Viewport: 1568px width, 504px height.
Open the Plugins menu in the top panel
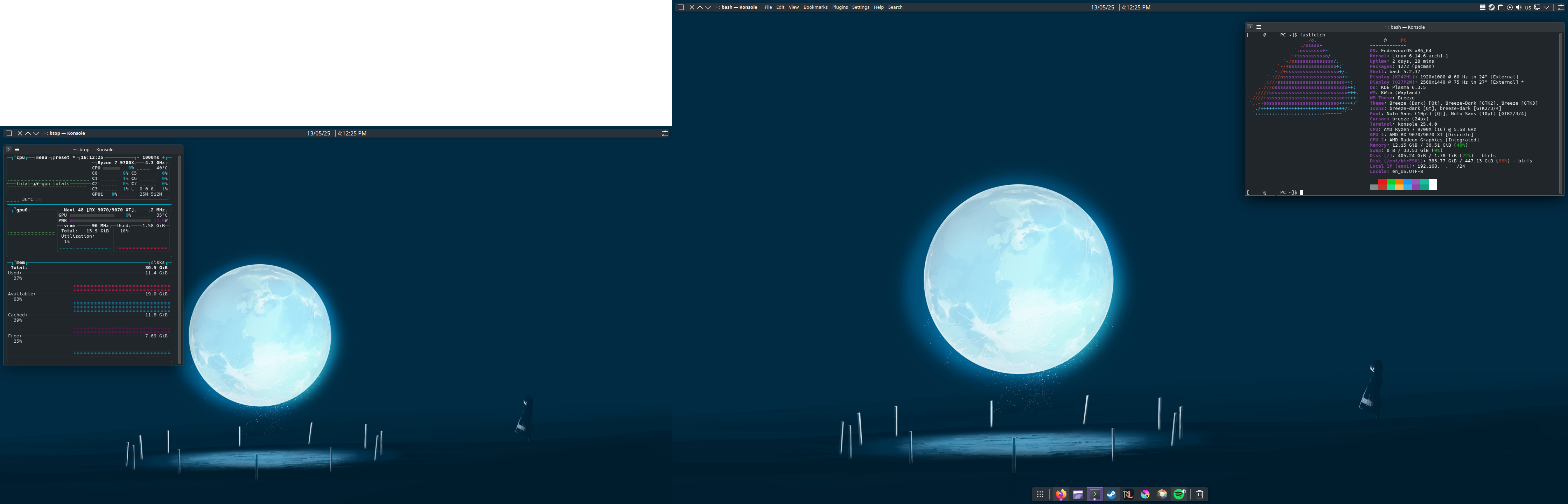(840, 7)
